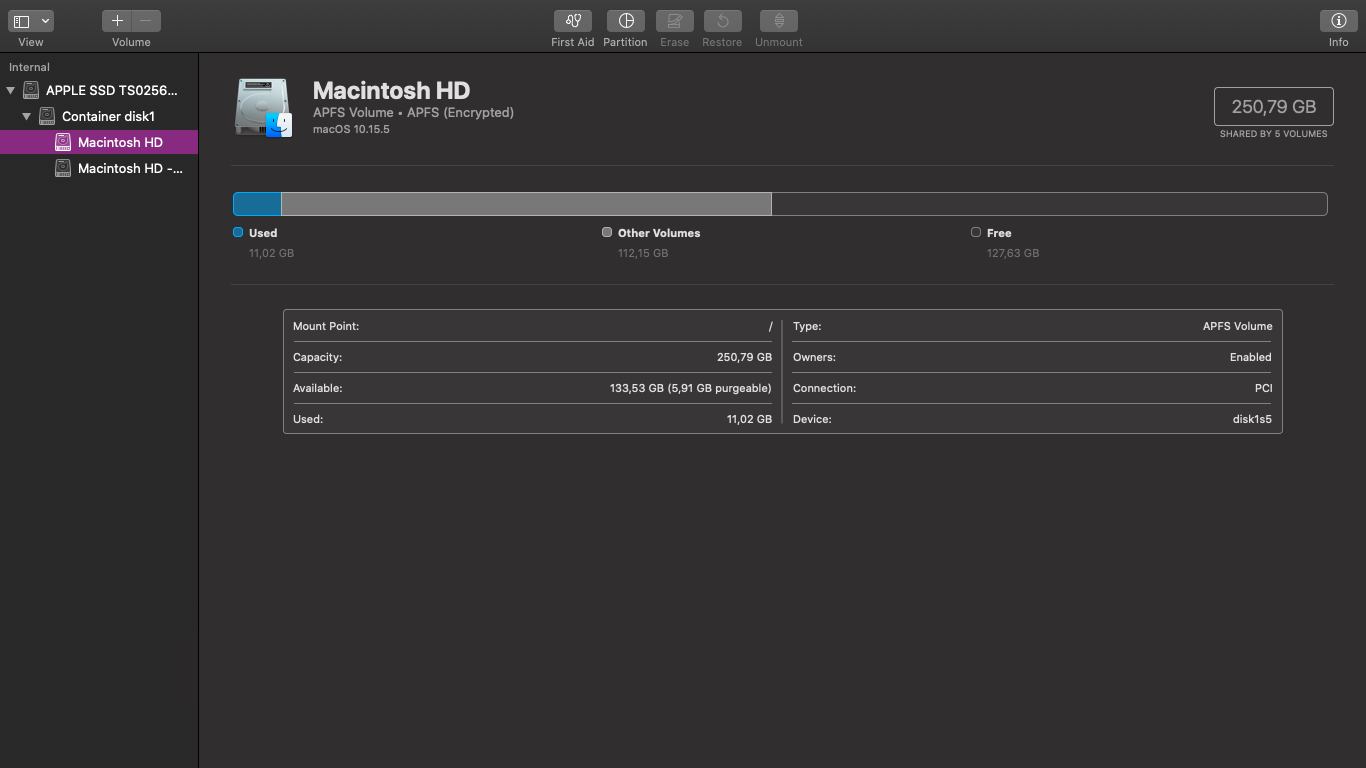Viewport: 1366px width, 768px height.
Task: Click the 250,79 GB capacity box
Action: [1273, 106]
